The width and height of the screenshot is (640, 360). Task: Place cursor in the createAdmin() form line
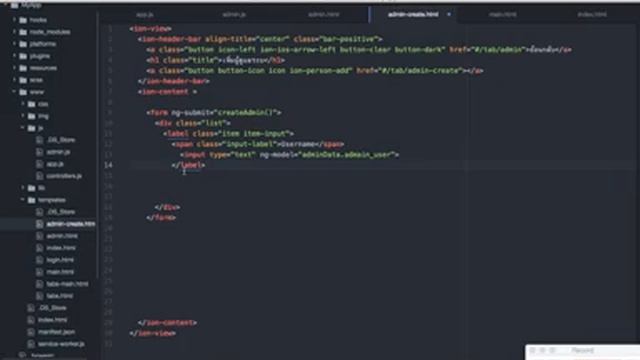tap(213, 112)
